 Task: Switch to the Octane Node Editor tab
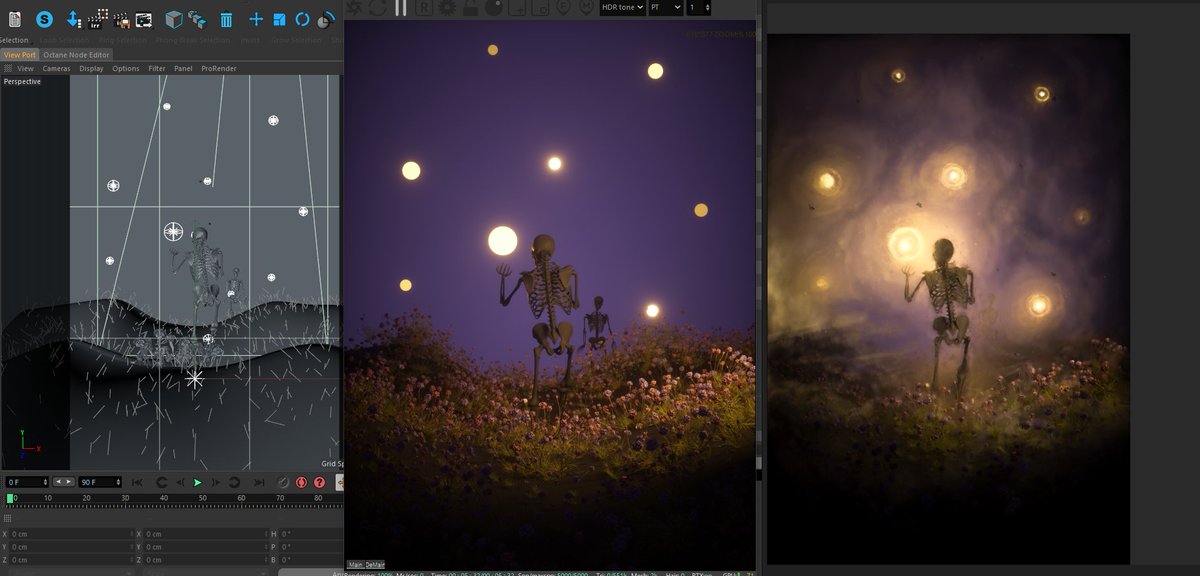tap(76, 55)
